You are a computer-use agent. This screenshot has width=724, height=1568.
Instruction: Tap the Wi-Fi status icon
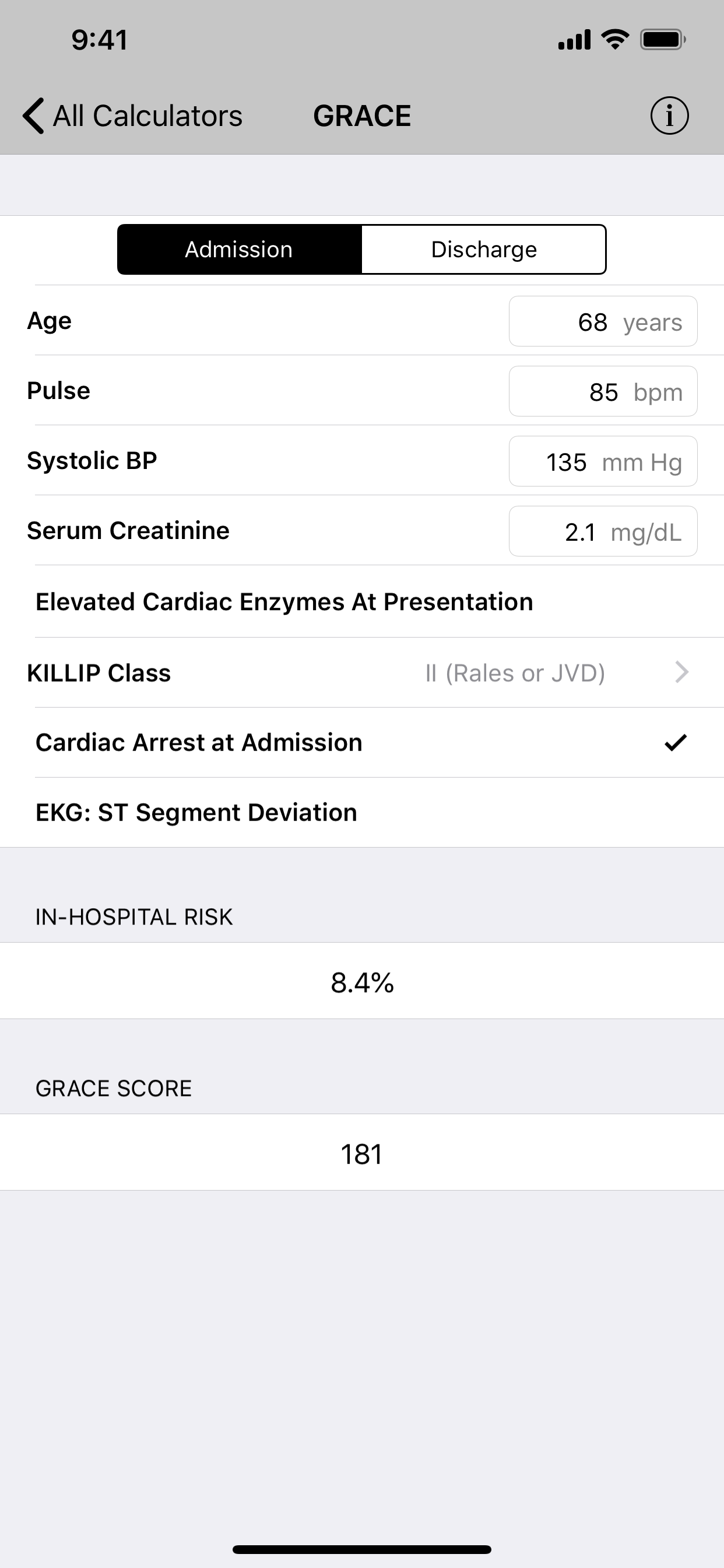coord(615,40)
